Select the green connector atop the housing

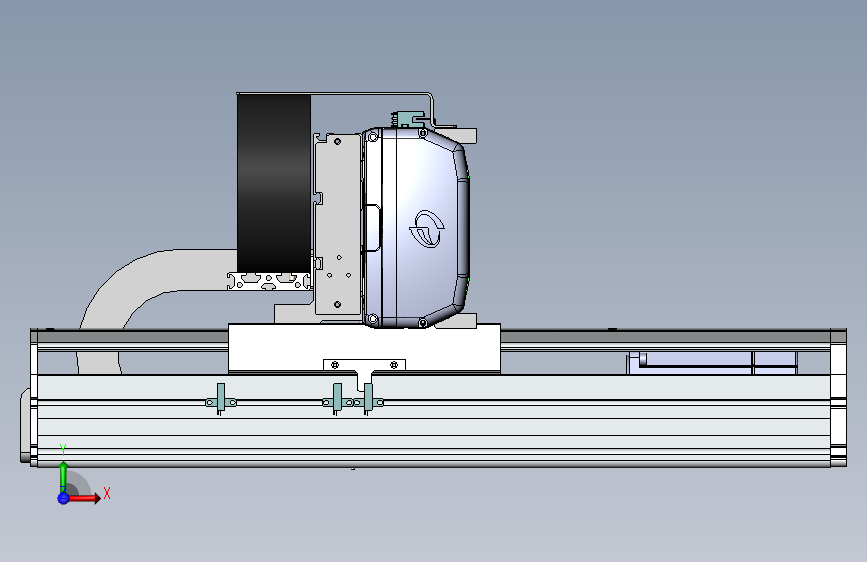[410, 118]
